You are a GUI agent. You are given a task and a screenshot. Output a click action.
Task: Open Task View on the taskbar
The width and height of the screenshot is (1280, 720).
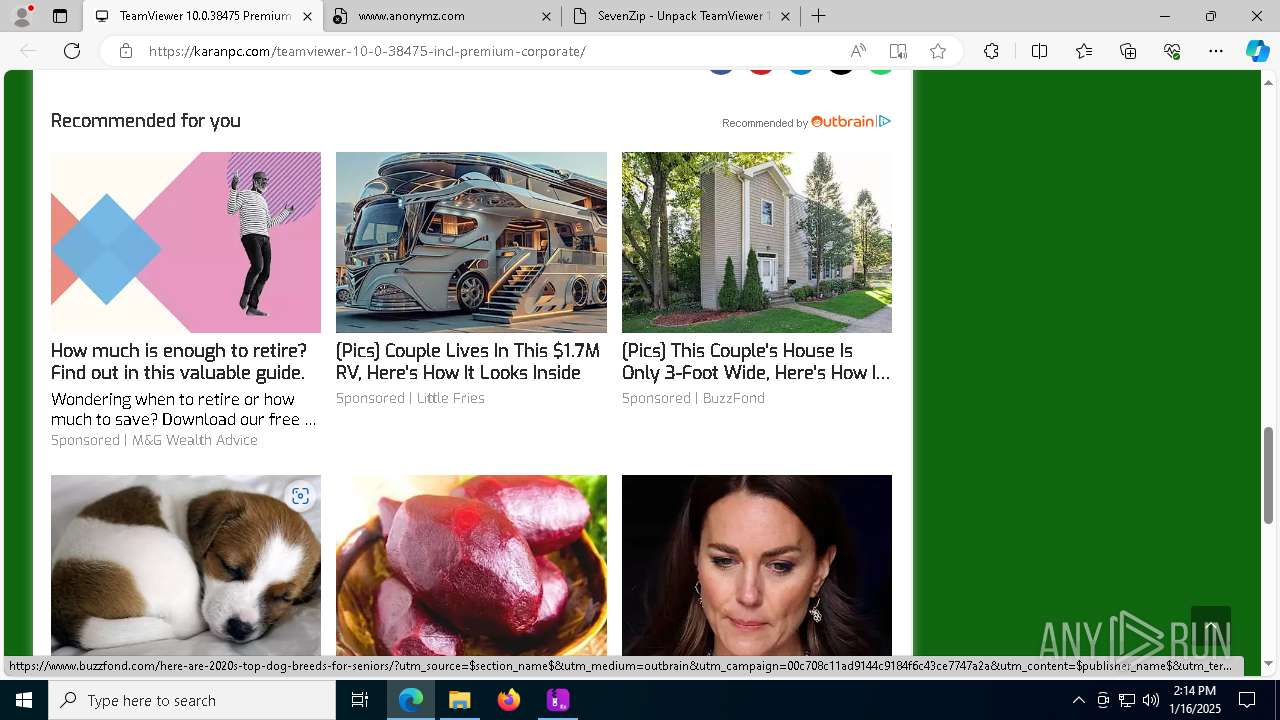pyautogui.click(x=360, y=700)
